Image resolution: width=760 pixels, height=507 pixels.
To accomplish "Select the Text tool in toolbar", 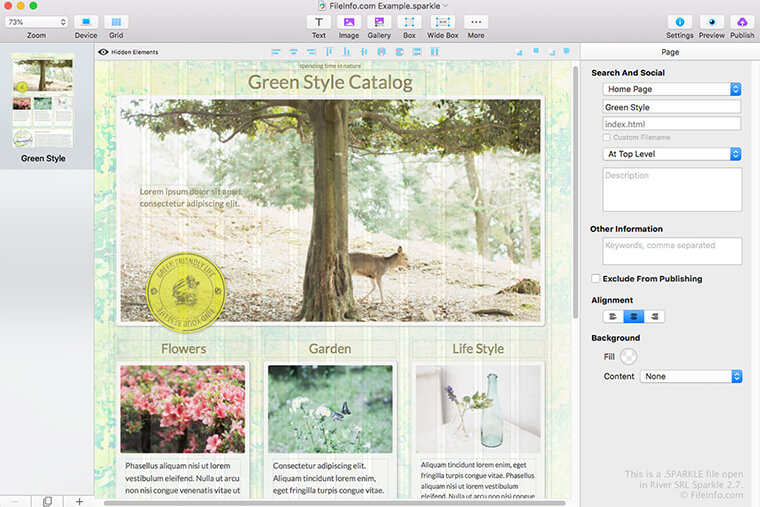I will (x=318, y=22).
